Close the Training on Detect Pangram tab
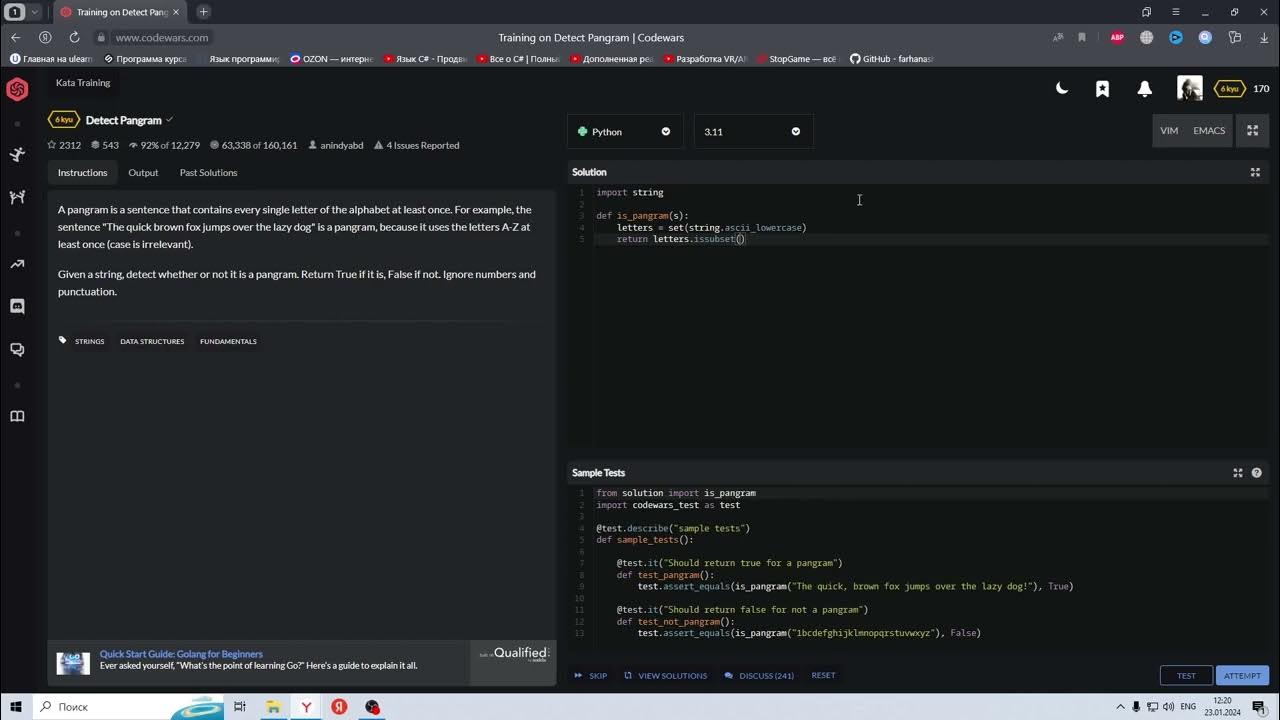This screenshot has width=1280, height=720. [176, 12]
